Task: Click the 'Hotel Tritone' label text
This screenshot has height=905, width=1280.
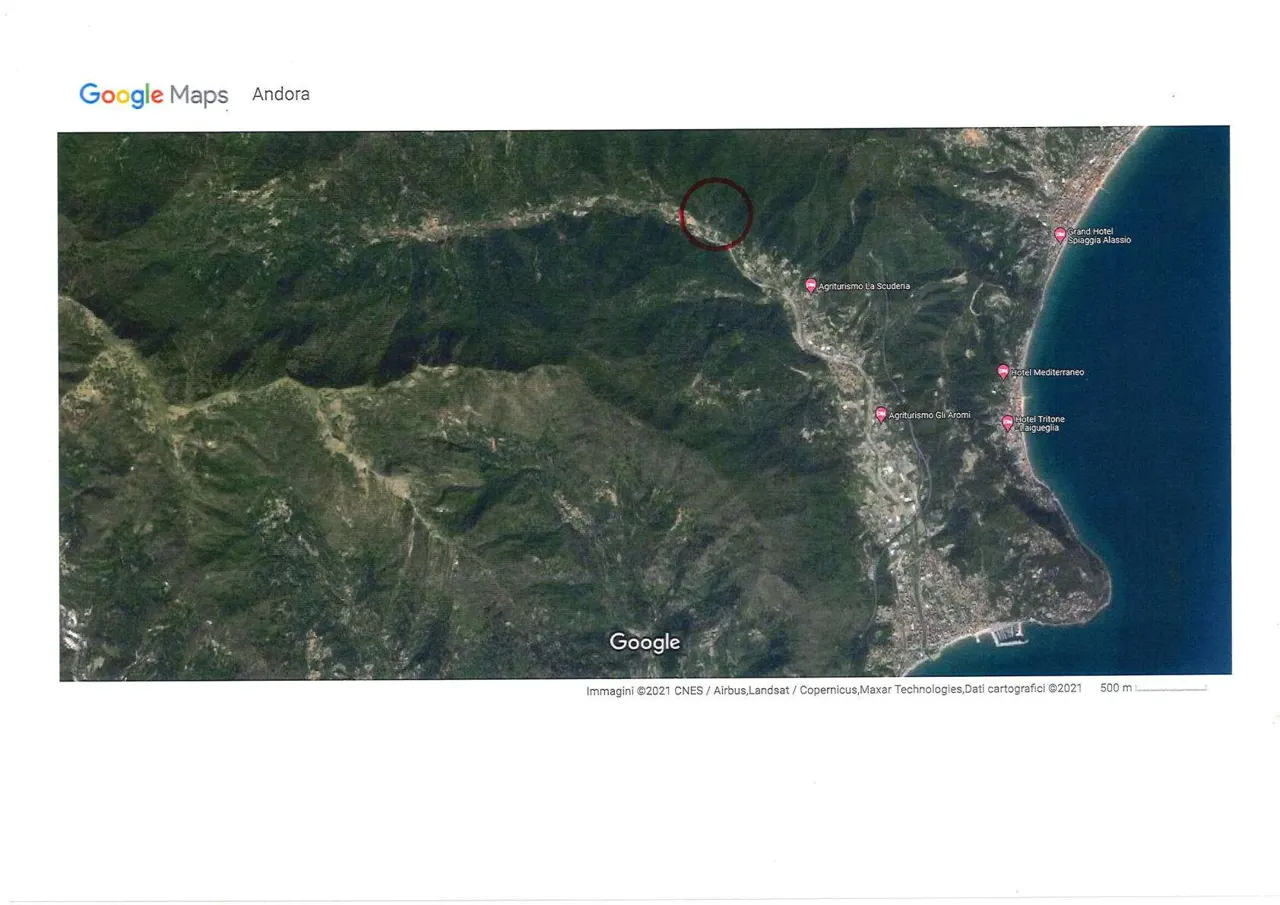Action: 1040,419
